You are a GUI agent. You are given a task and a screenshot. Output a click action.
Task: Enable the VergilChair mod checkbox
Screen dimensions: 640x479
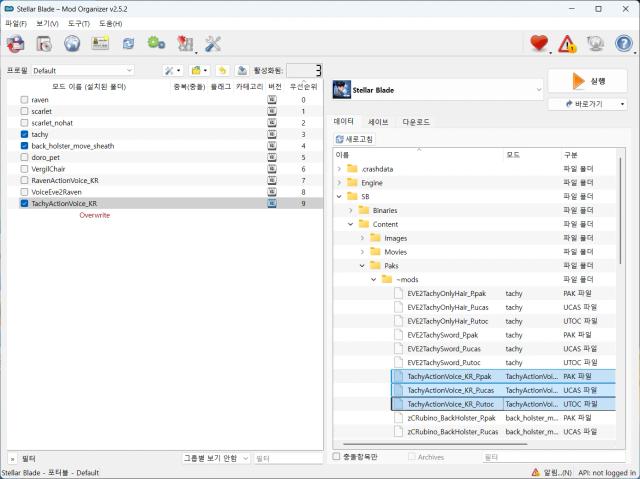pyautogui.click(x=24, y=169)
